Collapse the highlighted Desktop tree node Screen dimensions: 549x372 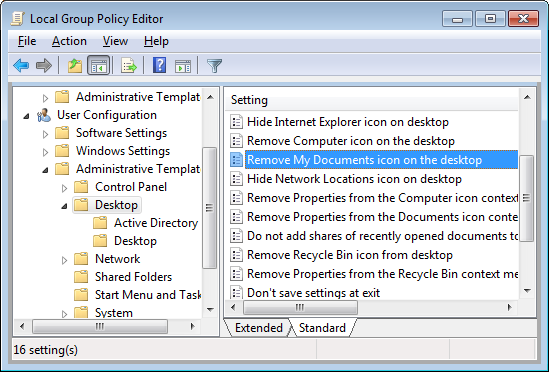pyautogui.click(x=64, y=206)
